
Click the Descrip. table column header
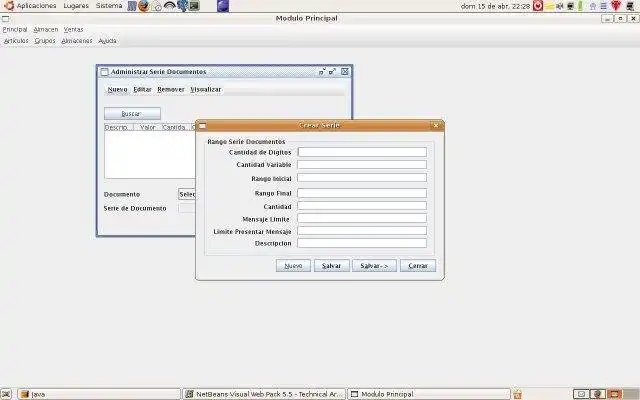pyautogui.click(x=119, y=127)
